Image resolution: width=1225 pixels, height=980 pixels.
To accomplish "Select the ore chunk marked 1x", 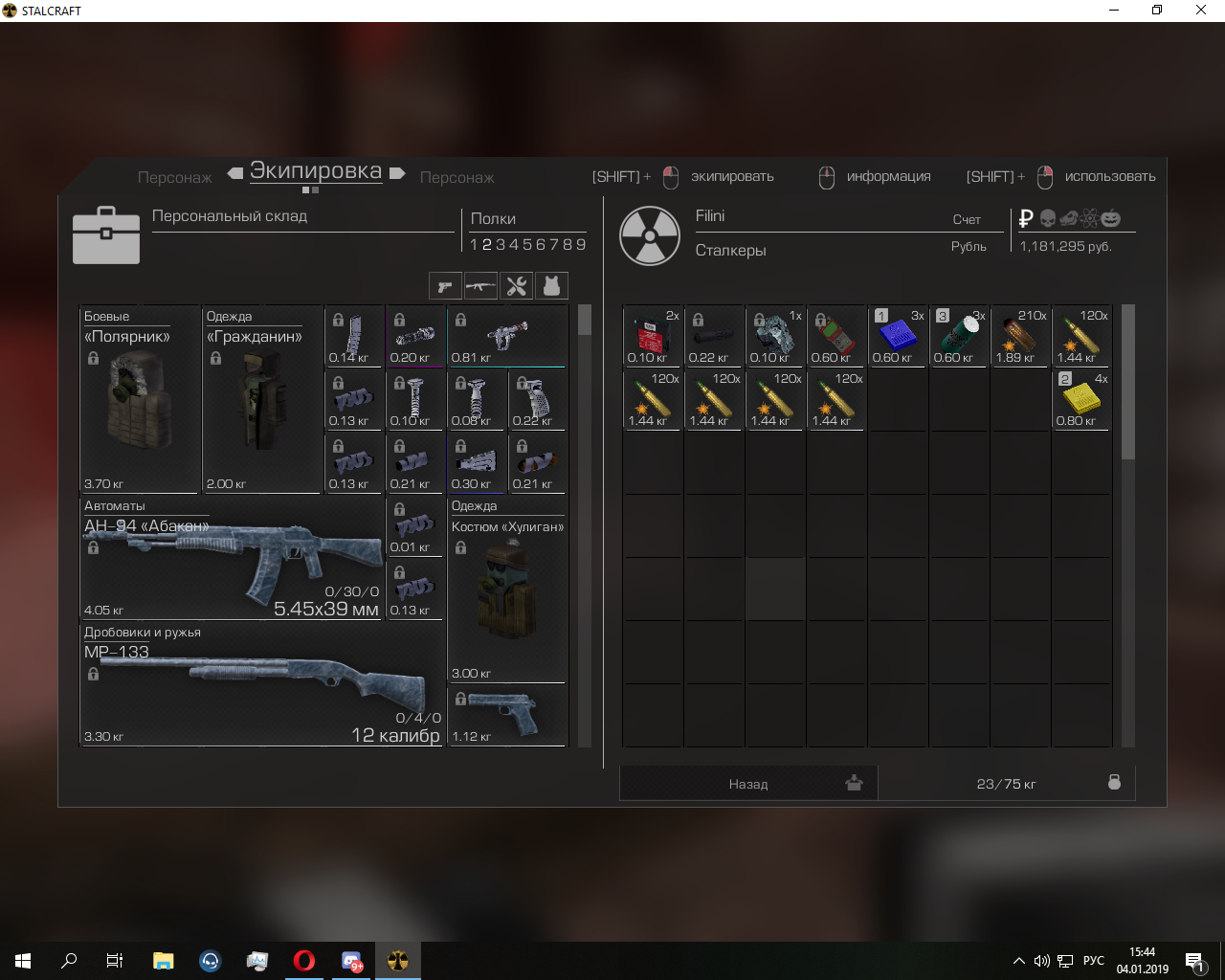I will (775, 336).
